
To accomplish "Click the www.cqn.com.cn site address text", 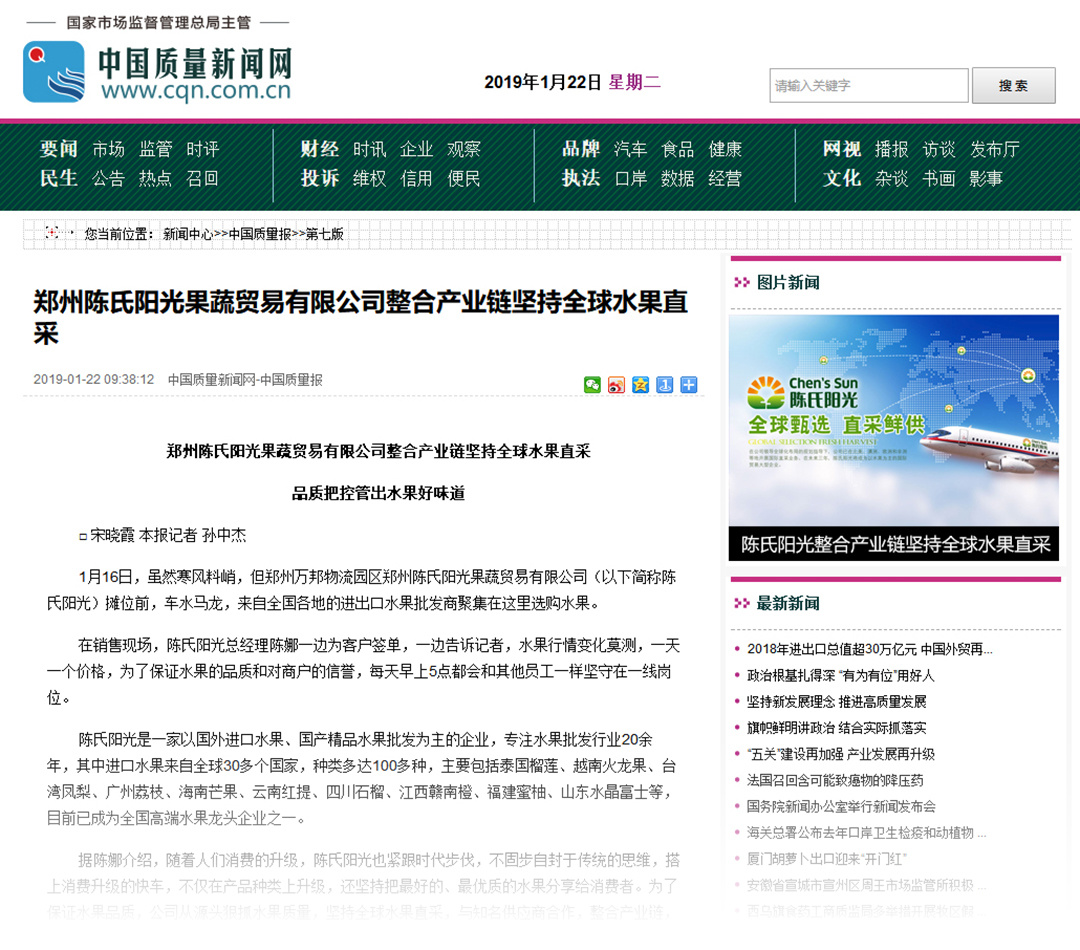I will pos(196,90).
